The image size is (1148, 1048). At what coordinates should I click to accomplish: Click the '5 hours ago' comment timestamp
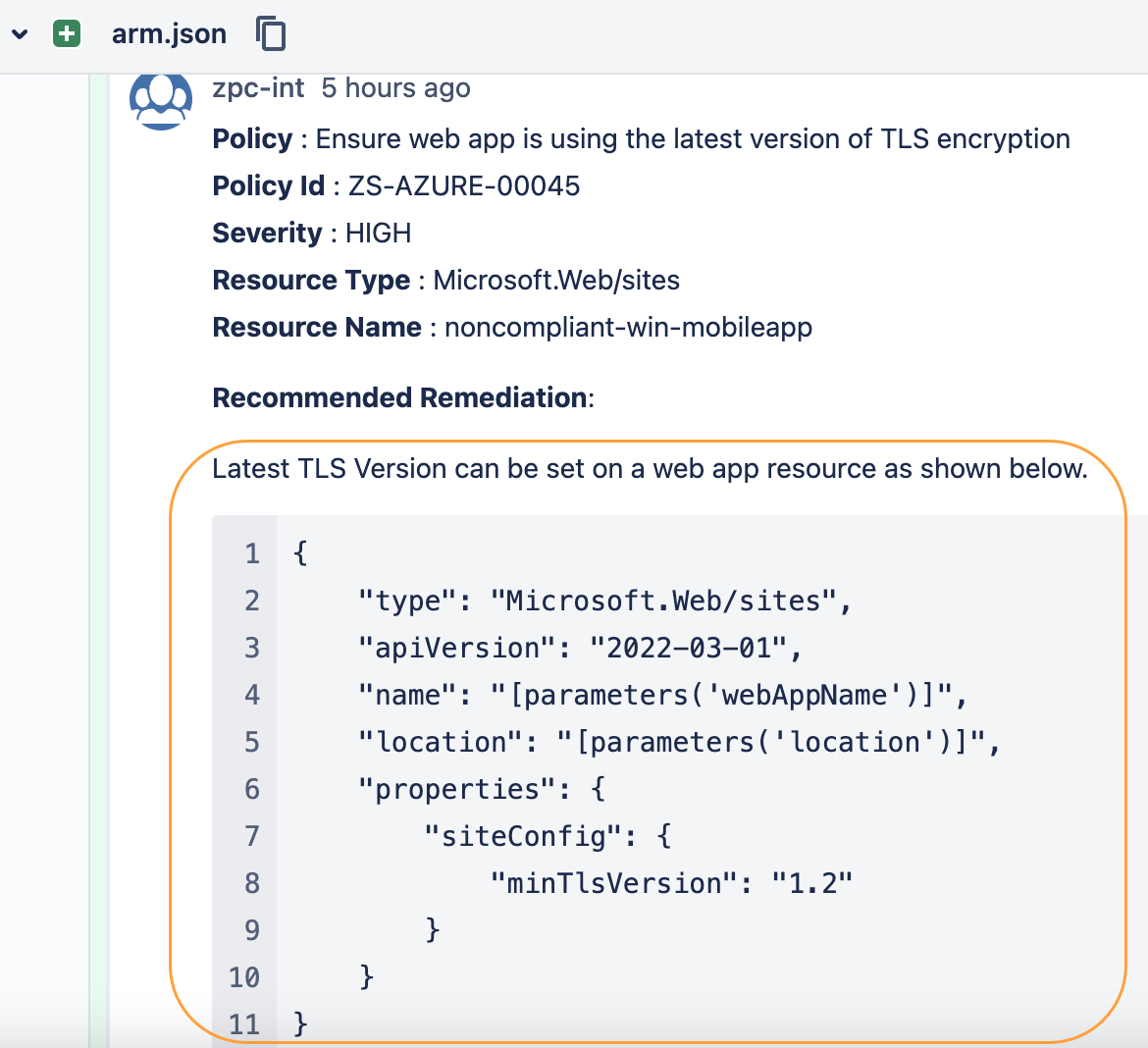[x=395, y=88]
